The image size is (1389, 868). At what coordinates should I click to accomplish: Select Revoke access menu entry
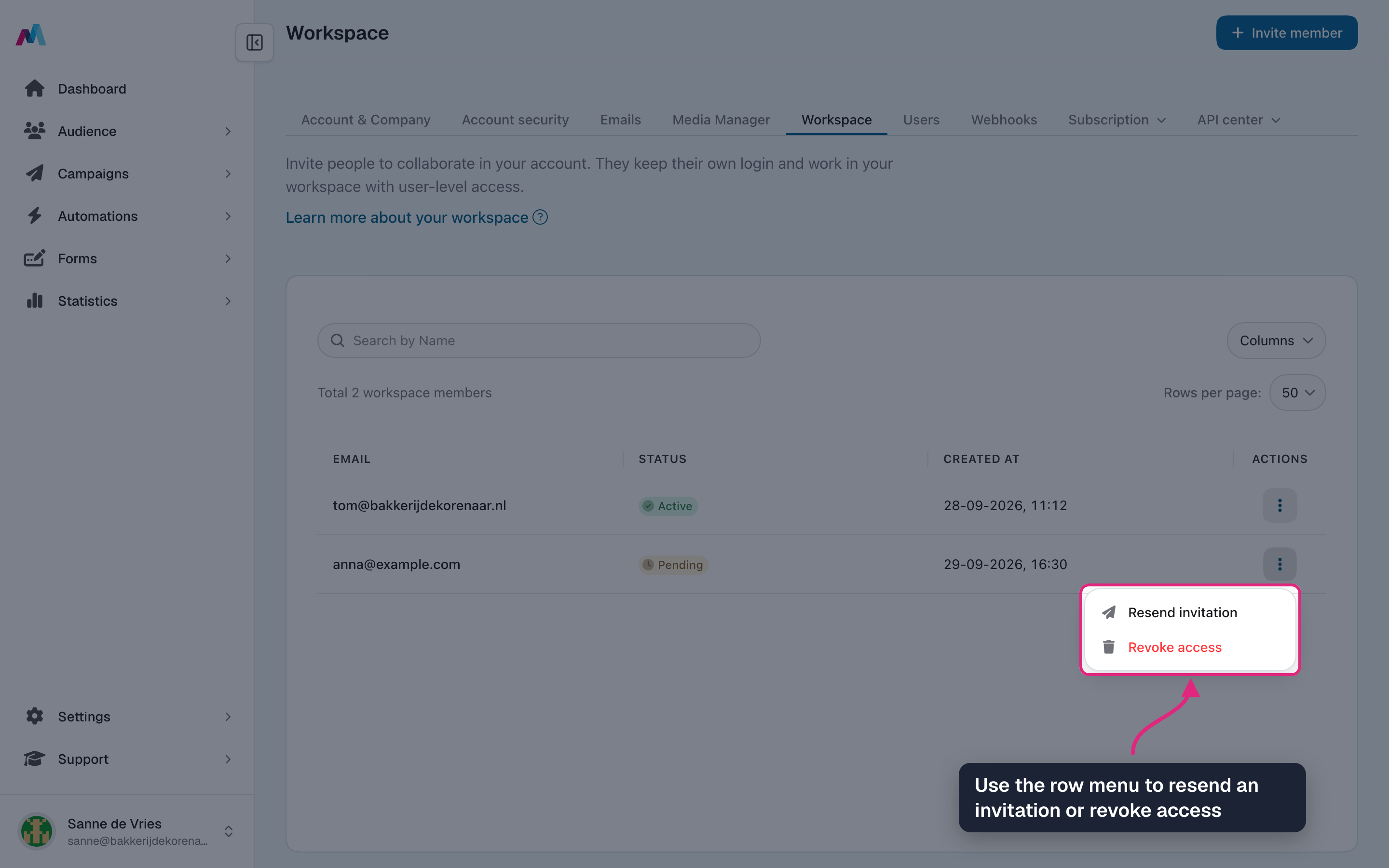coord(1190,647)
